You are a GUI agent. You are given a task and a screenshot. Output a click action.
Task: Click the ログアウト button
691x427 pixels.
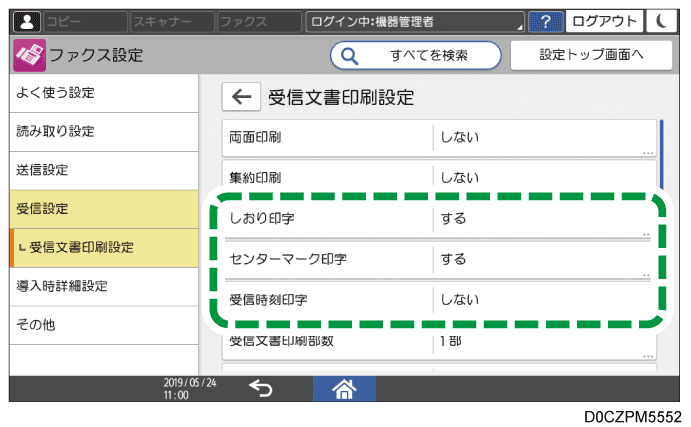(x=604, y=21)
